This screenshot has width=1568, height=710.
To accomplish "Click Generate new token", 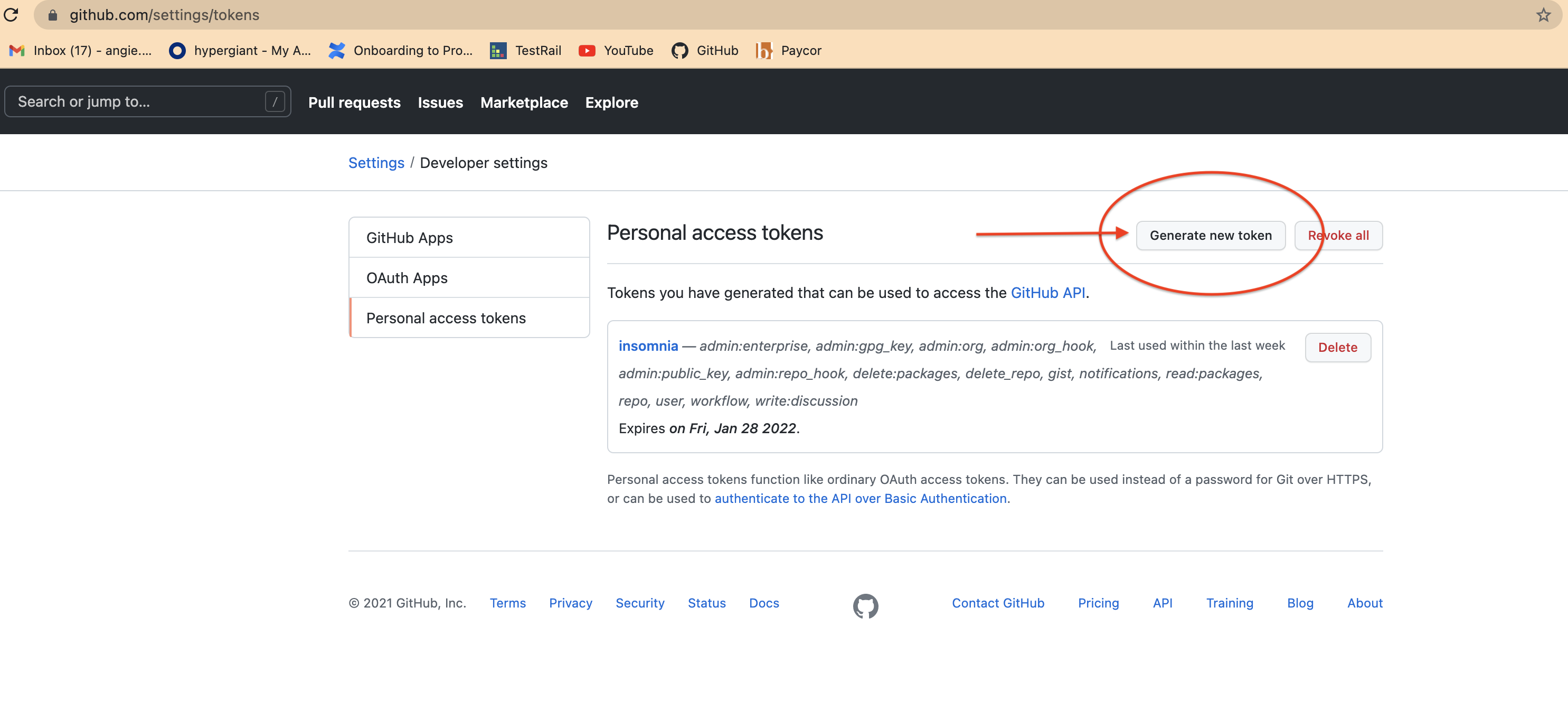I will (x=1210, y=235).
